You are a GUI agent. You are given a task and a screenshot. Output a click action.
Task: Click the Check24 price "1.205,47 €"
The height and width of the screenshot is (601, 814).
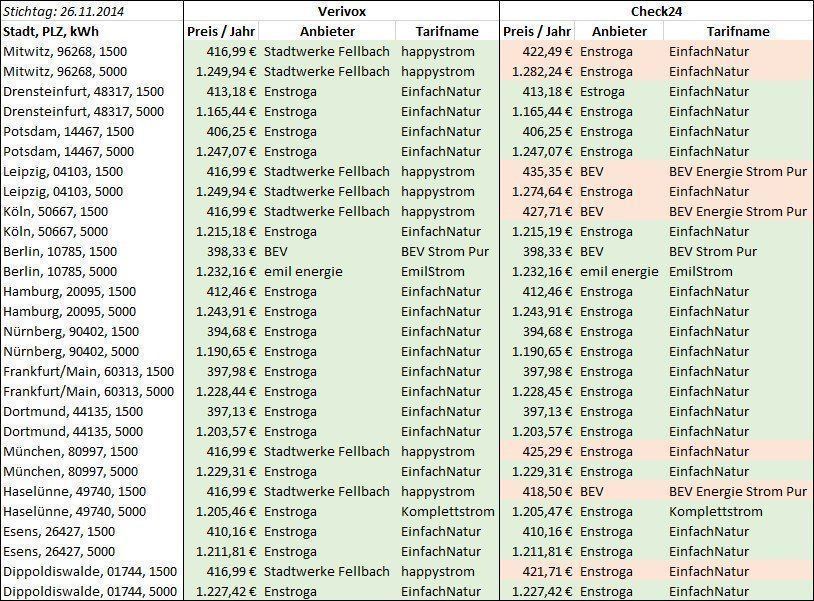(x=542, y=511)
